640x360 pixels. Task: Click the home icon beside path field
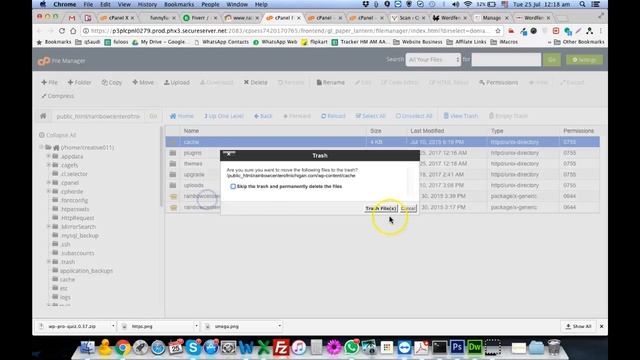[x=43, y=116]
